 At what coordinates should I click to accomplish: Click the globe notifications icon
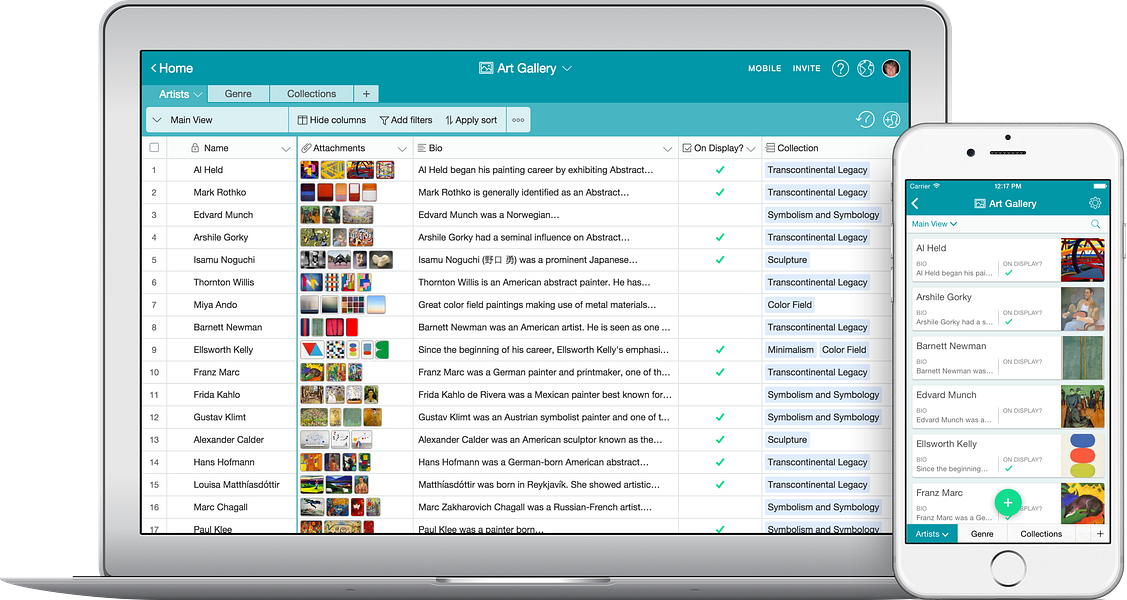[x=865, y=68]
